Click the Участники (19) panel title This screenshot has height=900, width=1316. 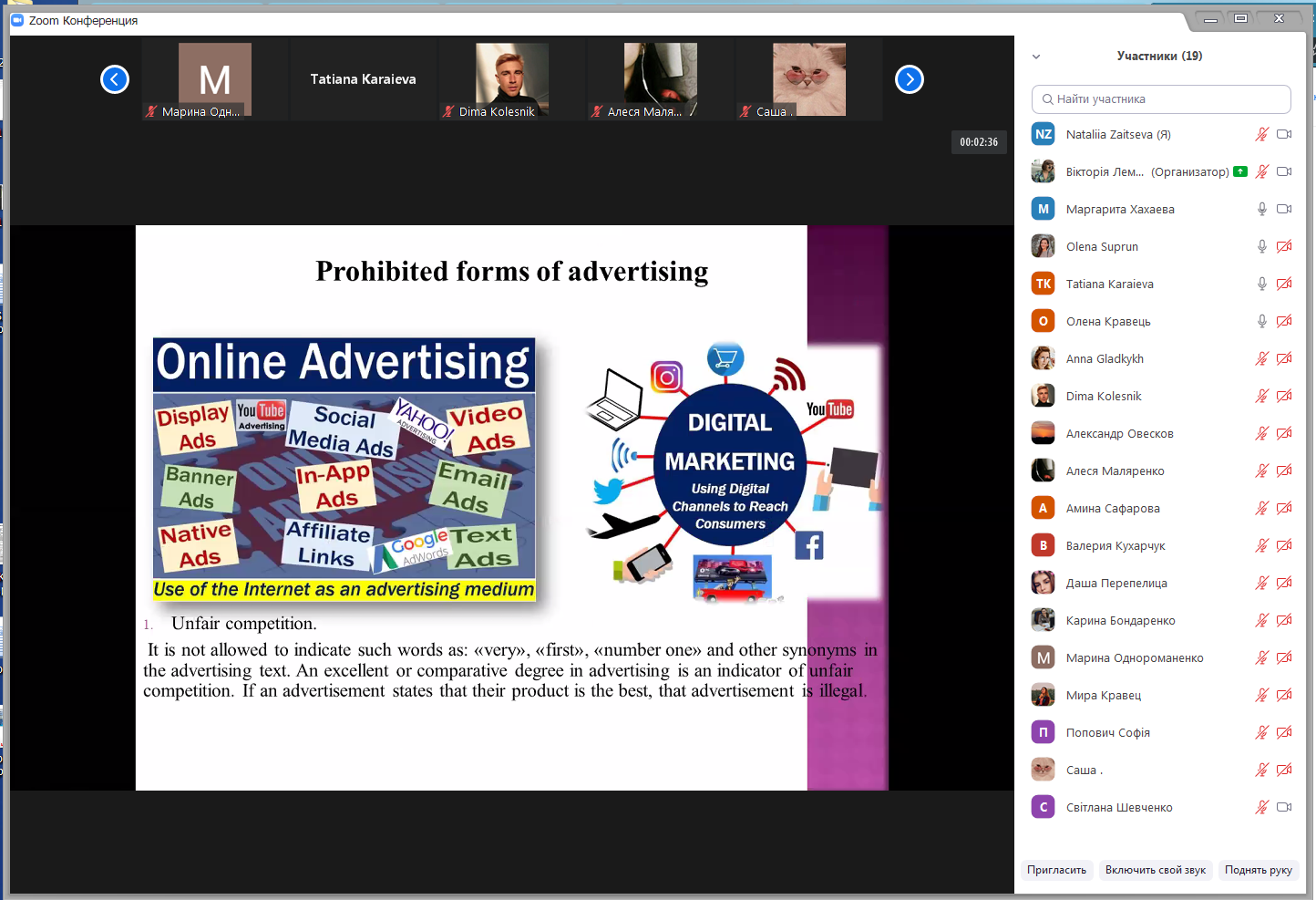pos(1159,57)
